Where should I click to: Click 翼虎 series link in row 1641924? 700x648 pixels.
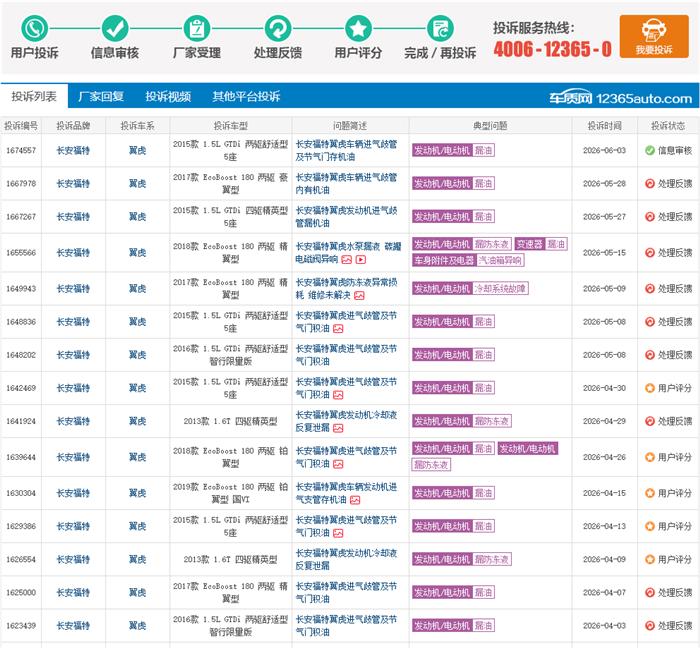(138, 421)
